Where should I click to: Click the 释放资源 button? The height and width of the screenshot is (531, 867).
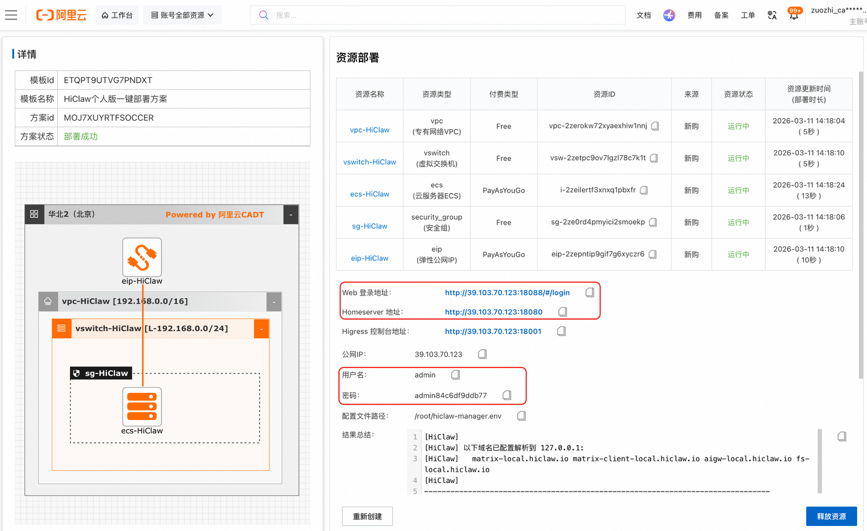831,516
